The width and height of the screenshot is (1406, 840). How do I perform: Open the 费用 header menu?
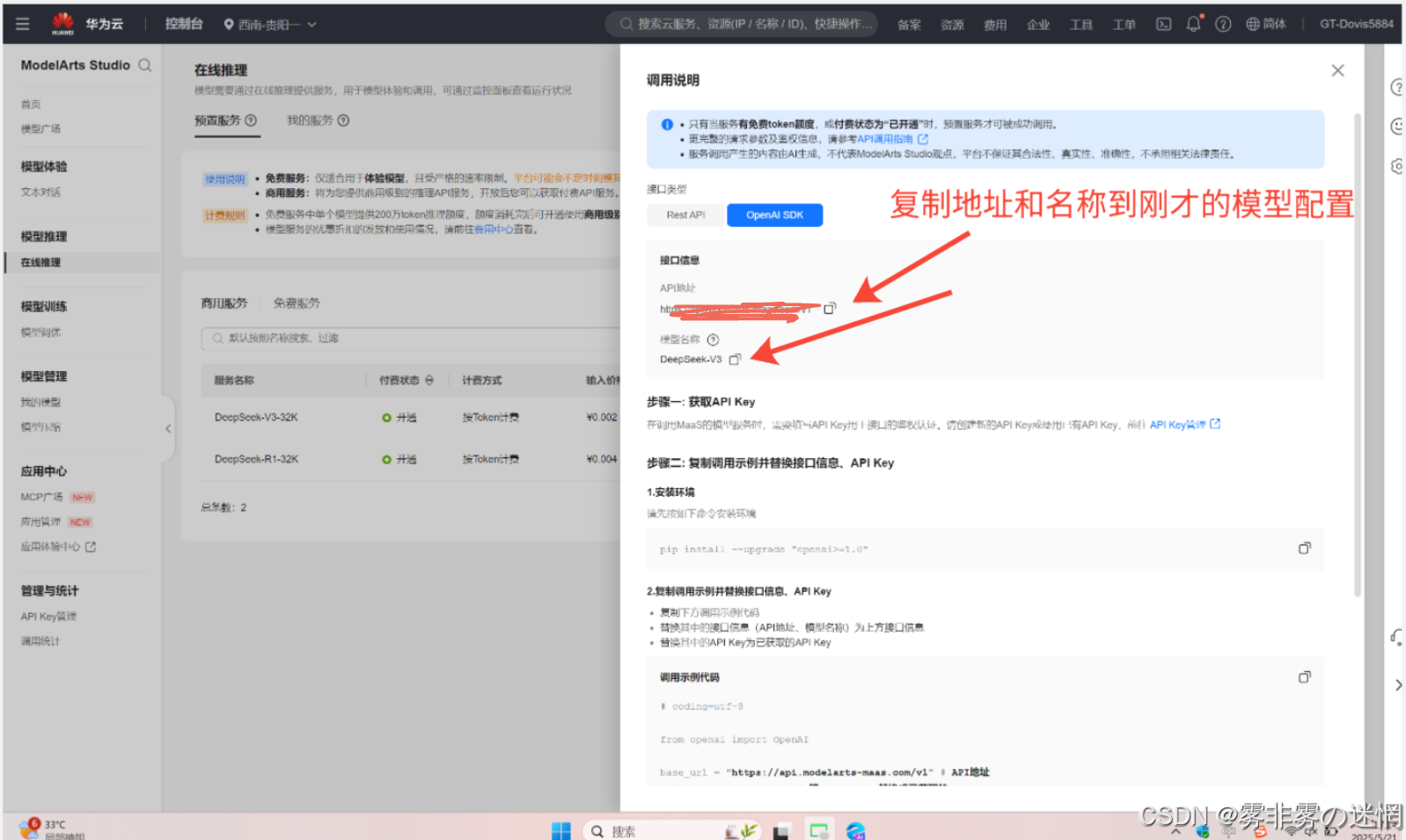[x=995, y=25]
